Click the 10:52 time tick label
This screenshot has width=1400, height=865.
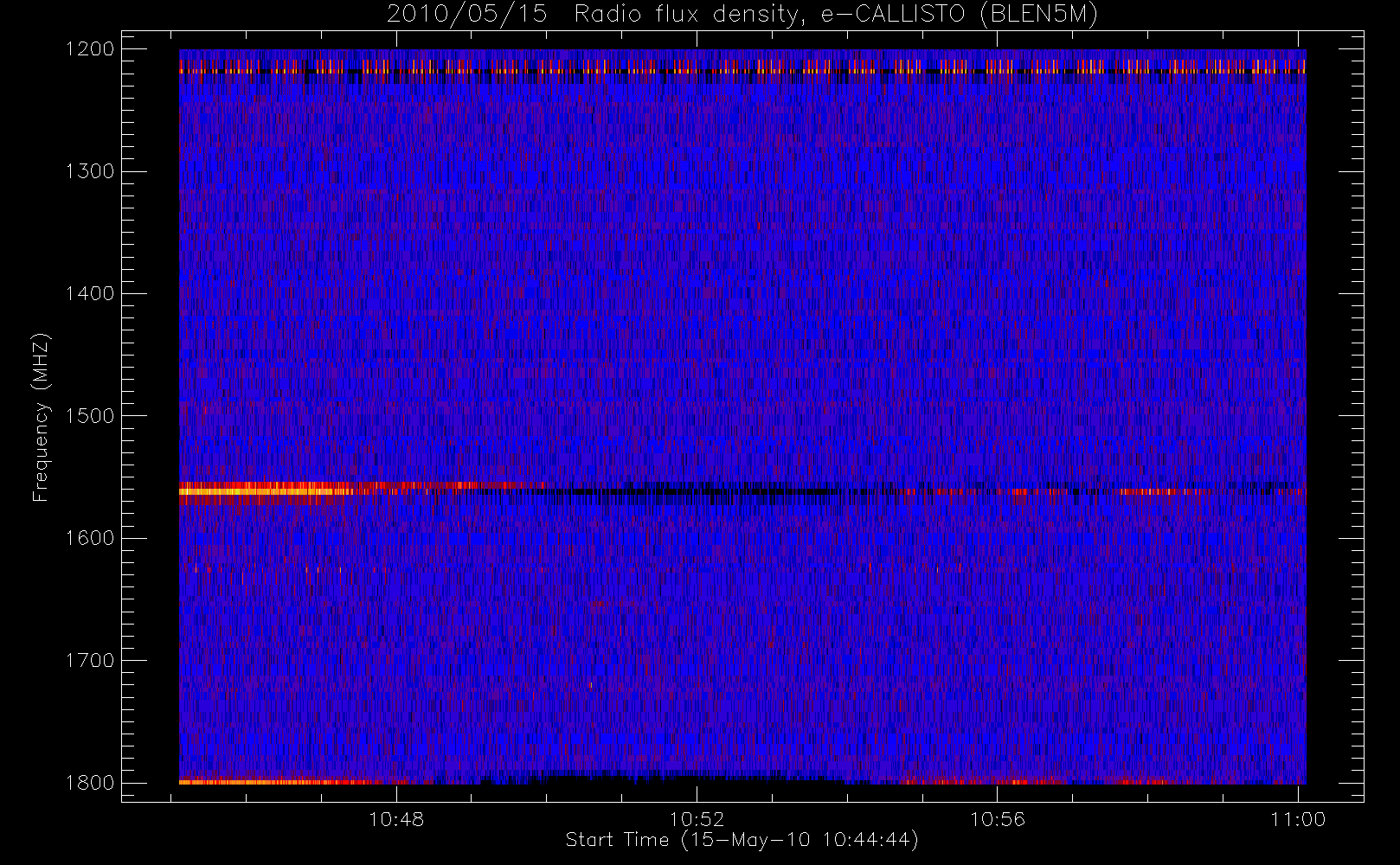(x=697, y=819)
